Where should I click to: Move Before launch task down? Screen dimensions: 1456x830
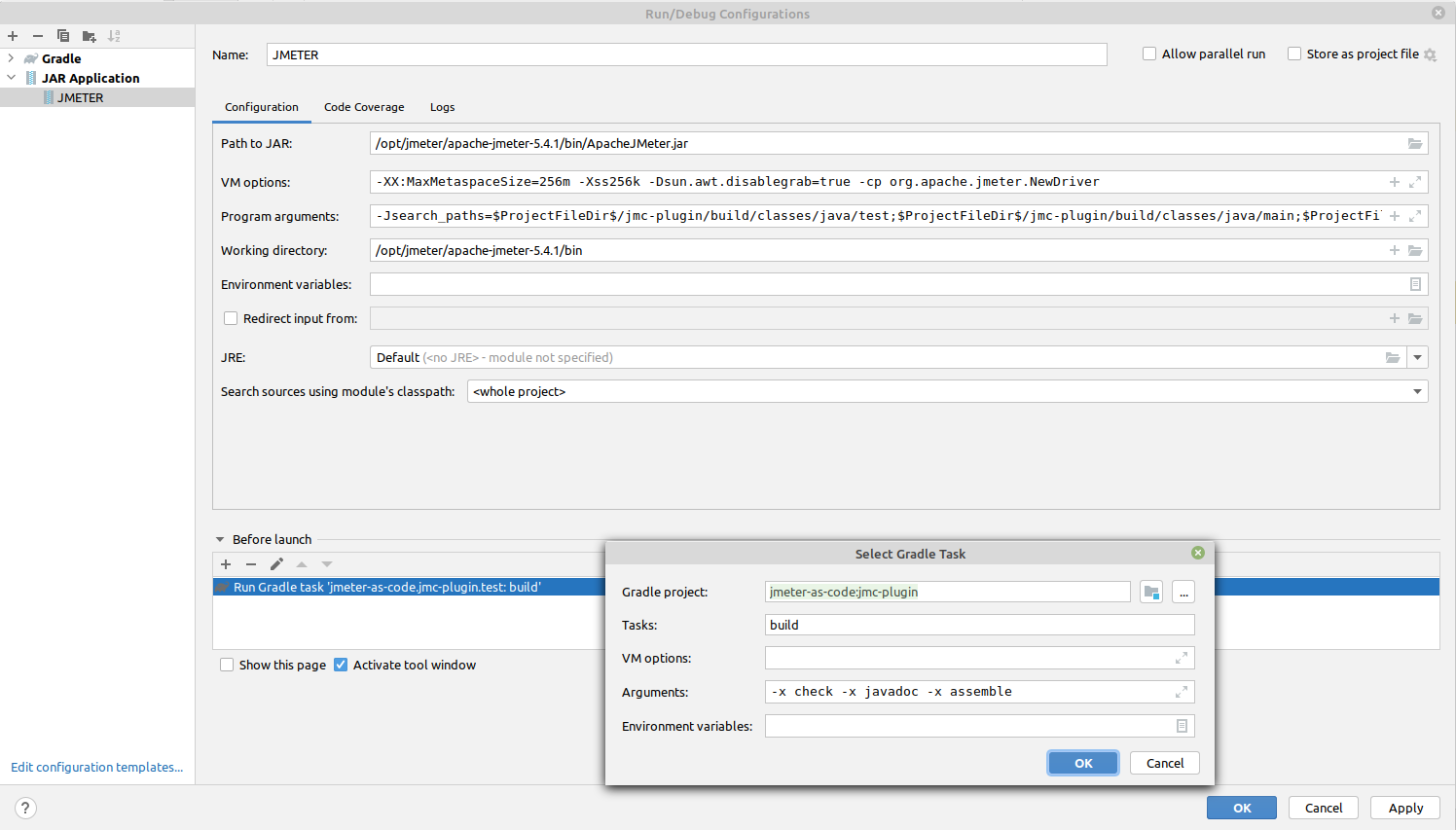tap(327, 564)
